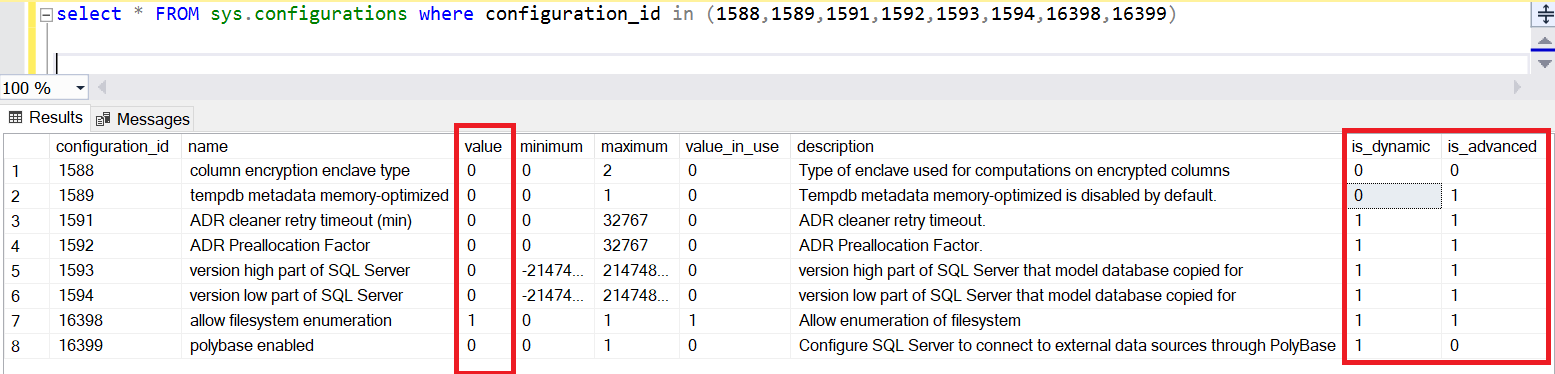Click the editor horizontal scroll right arrow
Viewport: 1555px width, 374px height.
click(x=1518, y=88)
